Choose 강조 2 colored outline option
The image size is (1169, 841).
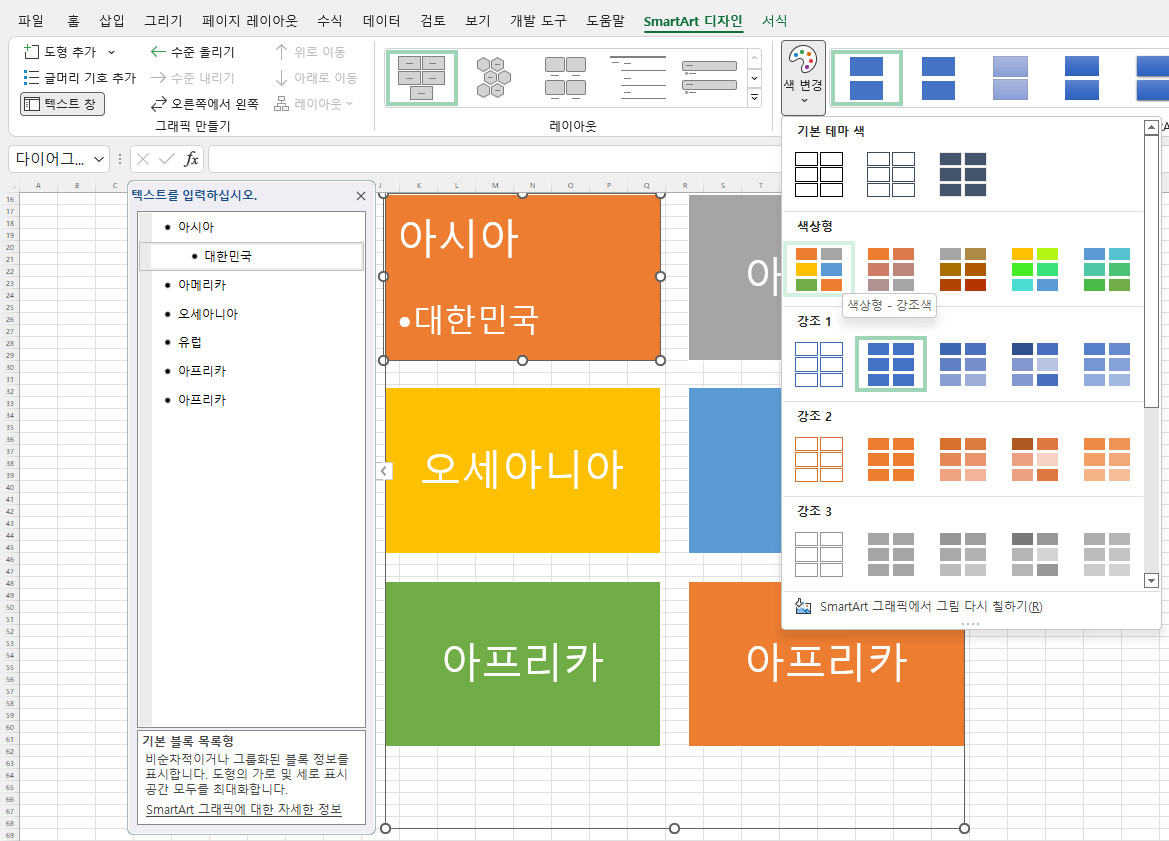(819, 459)
